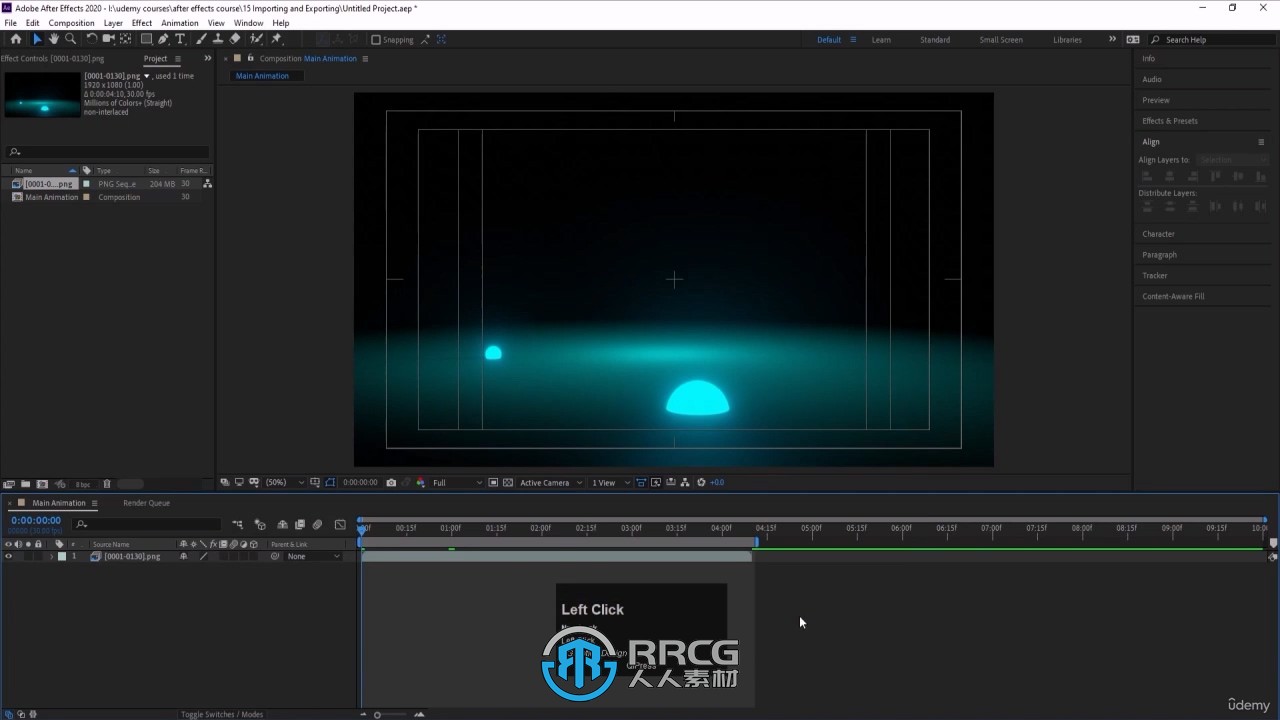Viewport: 1280px width, 720px height.
Task: Click the Draft 3D icon in timeline
Action: coord(260,524)
